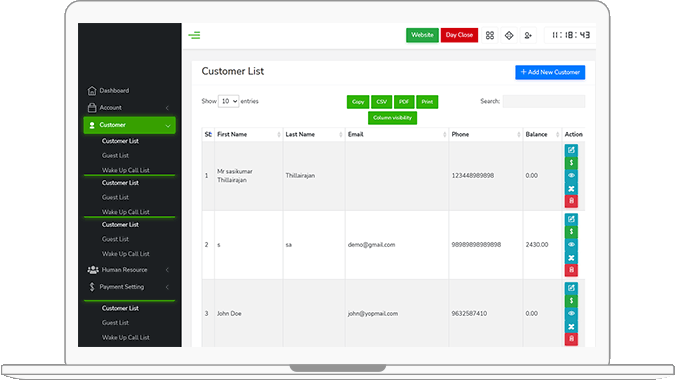Click the diamond target icon in header
Screen dimensions: 675x380
click(x=509, y=35)
